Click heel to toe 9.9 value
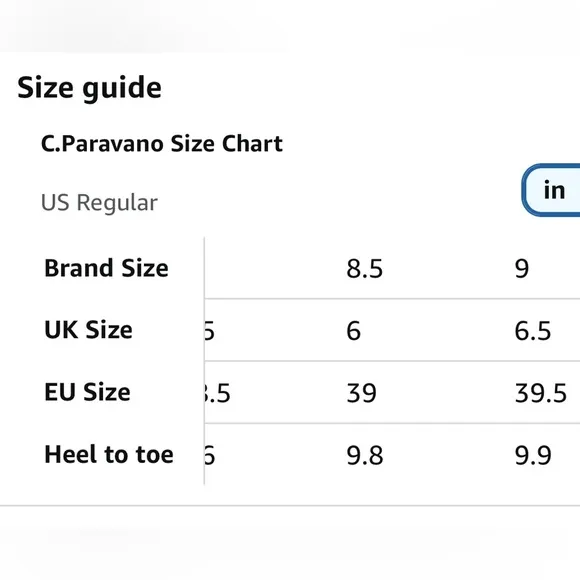This screenshot has width=580, height=580. (x=533, y=455)
